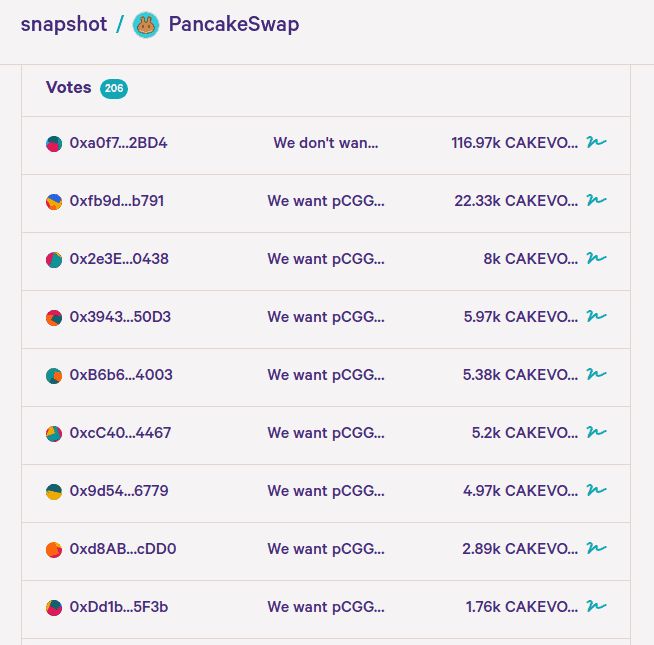Screen dimensions: 654x645
Task: Open signature icon for voter 0x3943...50D3
Action: point(597,317)
